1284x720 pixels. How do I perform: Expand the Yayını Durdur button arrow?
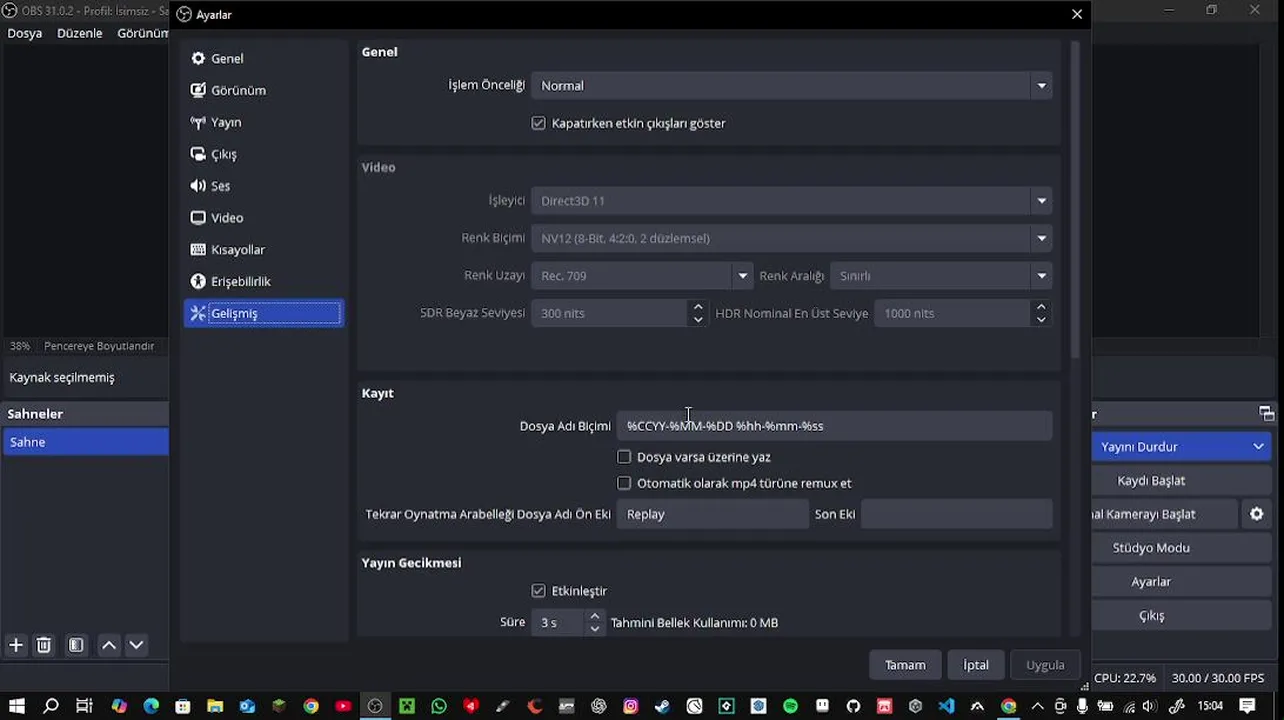pyautogui.click(x=1258, y=447)
